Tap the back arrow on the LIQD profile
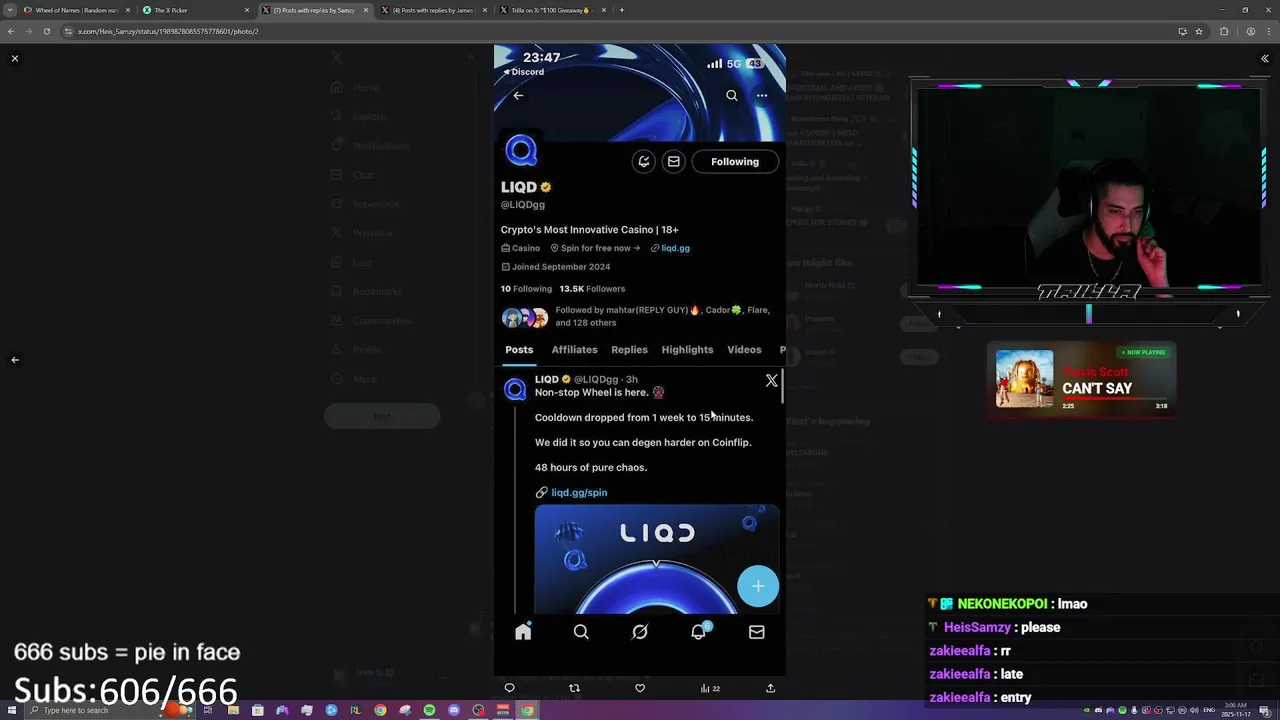This screenshot has width=1280, height=720. pos(518,96)
